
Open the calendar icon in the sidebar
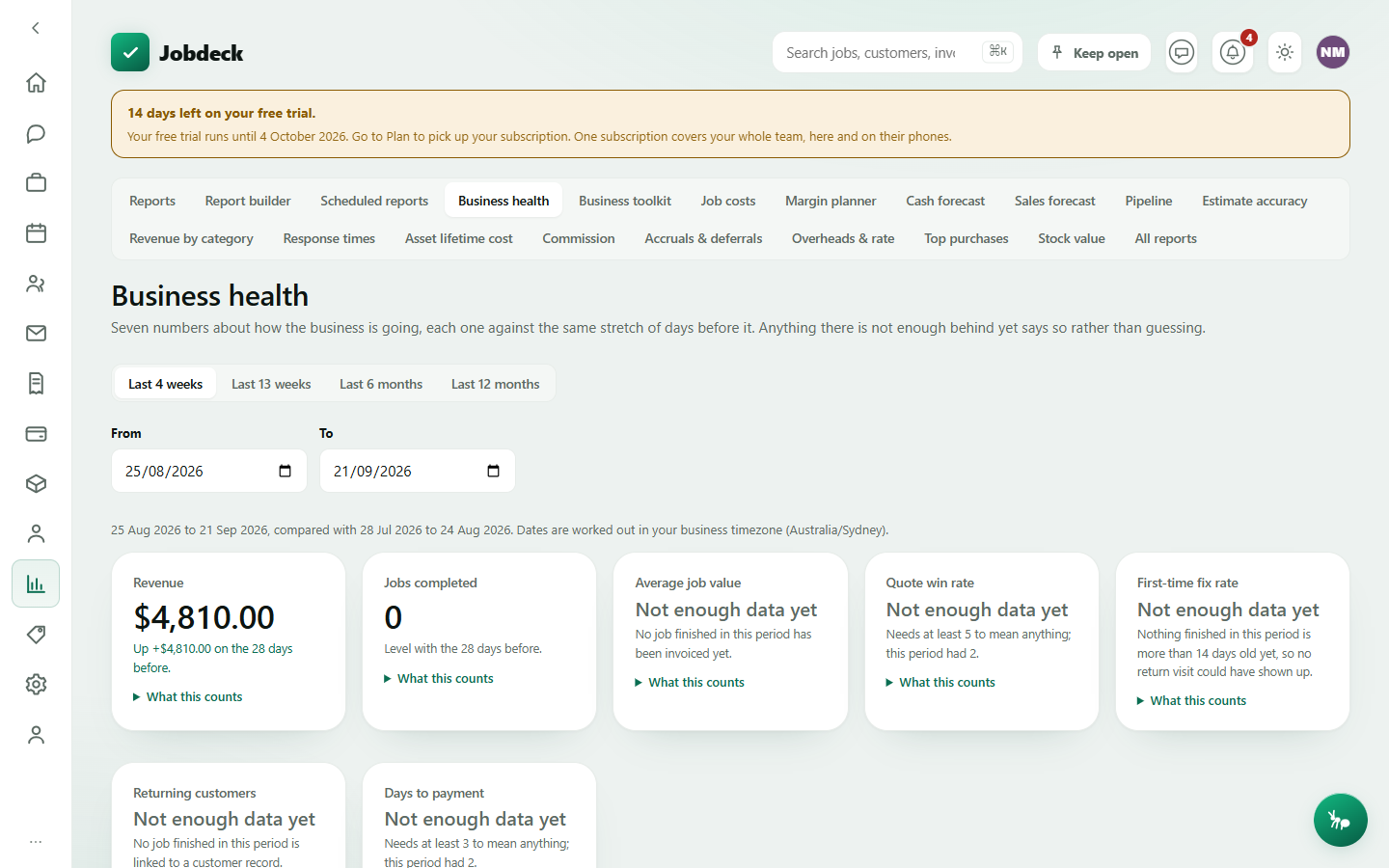pos(36,233)
